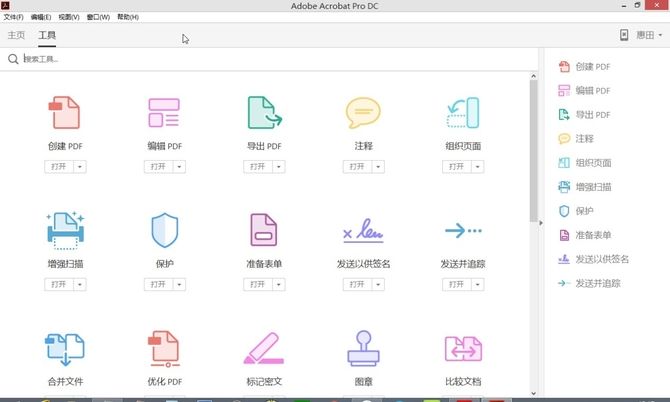The width and height of the screenshot is (670, 402).
Task: Click the tools list scrollbar down arrow
Action: (533, 393)
